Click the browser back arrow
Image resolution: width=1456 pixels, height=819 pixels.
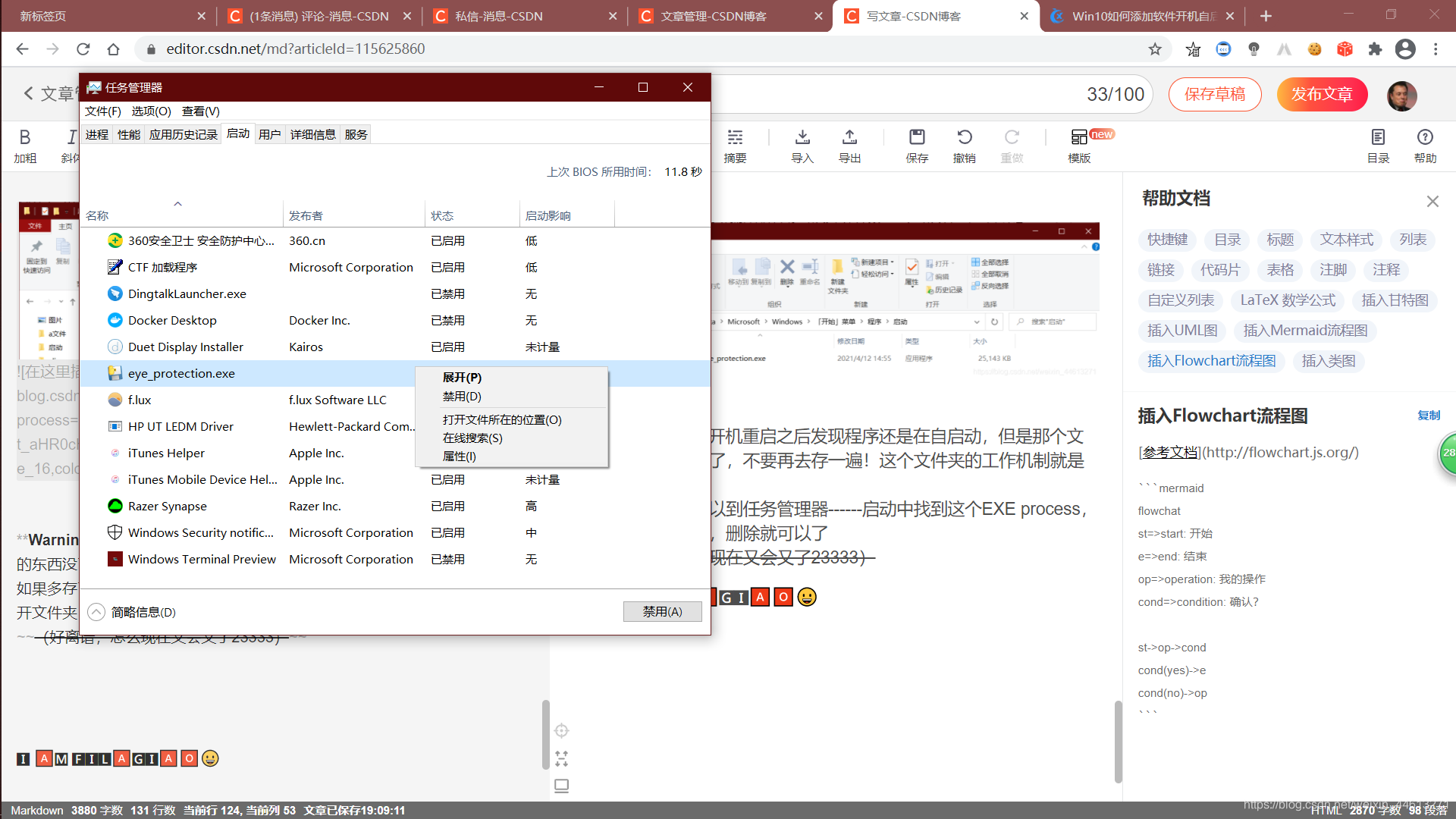point(22,49)
